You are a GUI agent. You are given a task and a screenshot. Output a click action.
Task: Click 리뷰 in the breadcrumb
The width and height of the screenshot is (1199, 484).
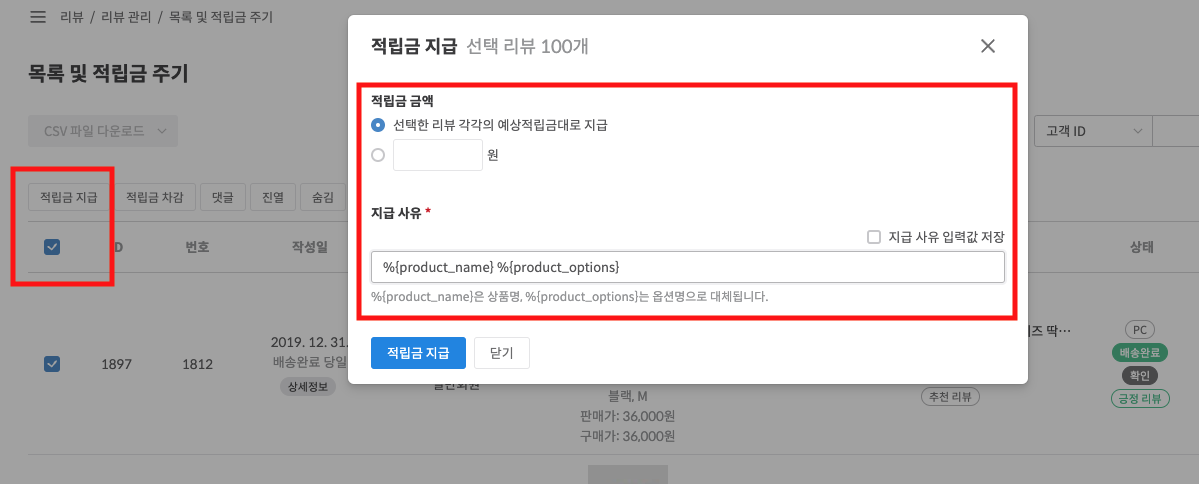point(71,17)
